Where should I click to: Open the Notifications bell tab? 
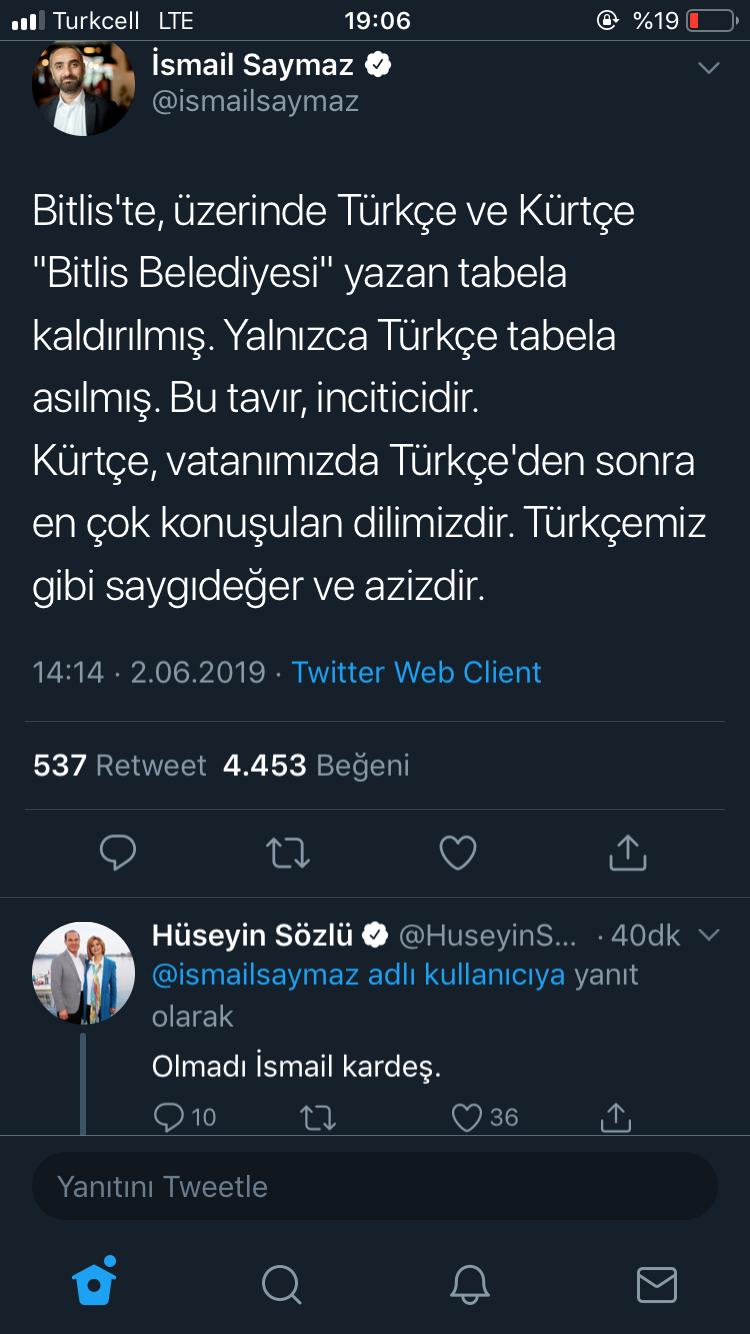[x=469, y=1284]
